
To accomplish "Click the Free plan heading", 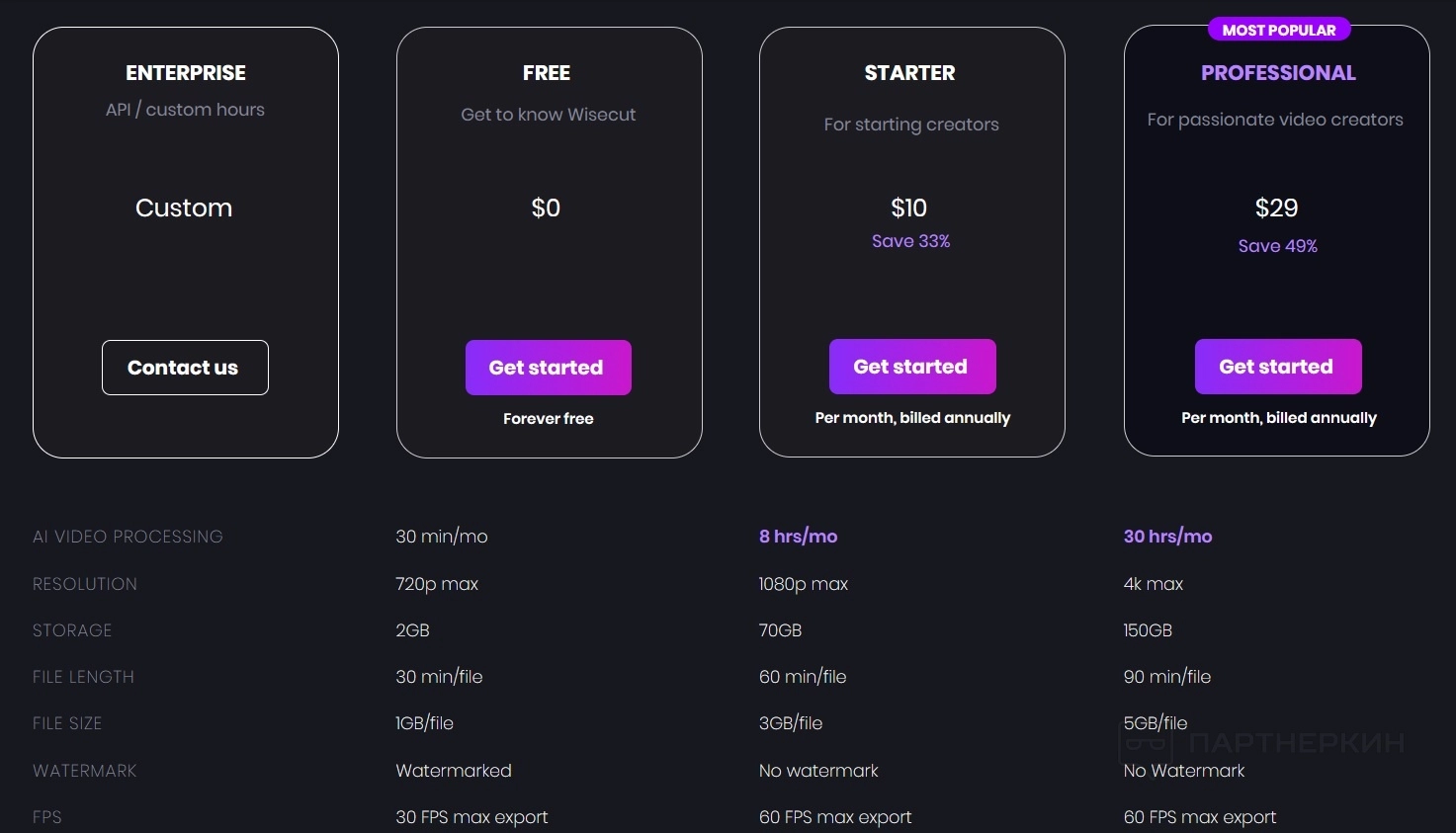I will coord(547,73).
